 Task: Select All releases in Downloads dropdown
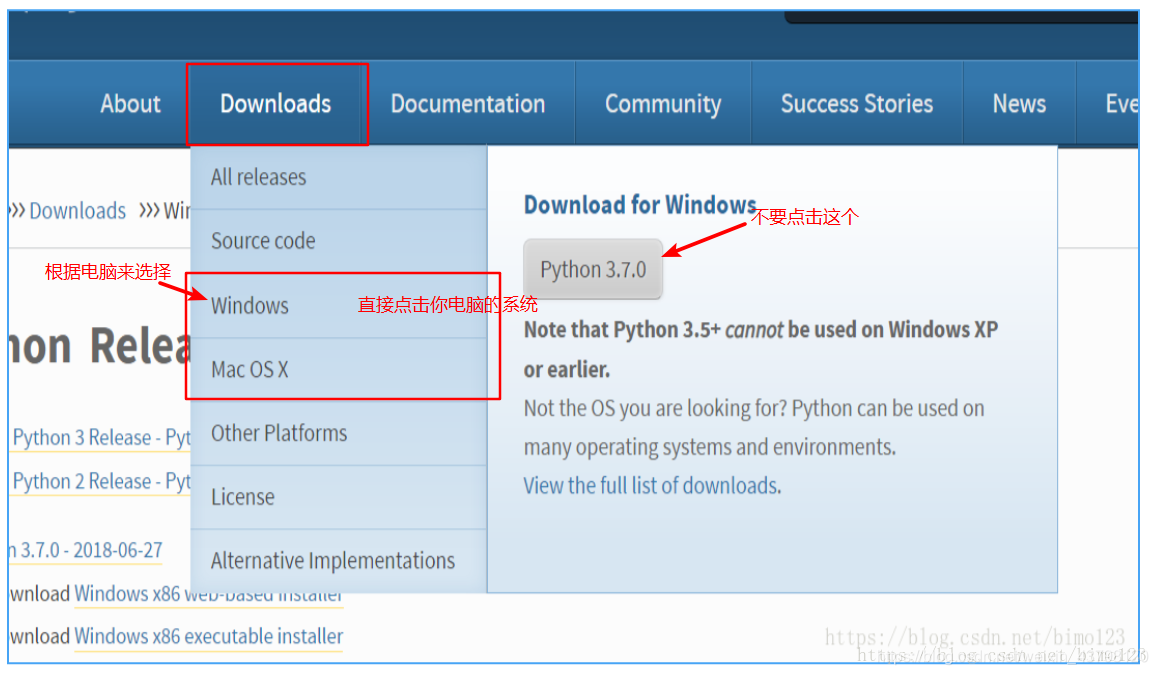coord(339,177)
